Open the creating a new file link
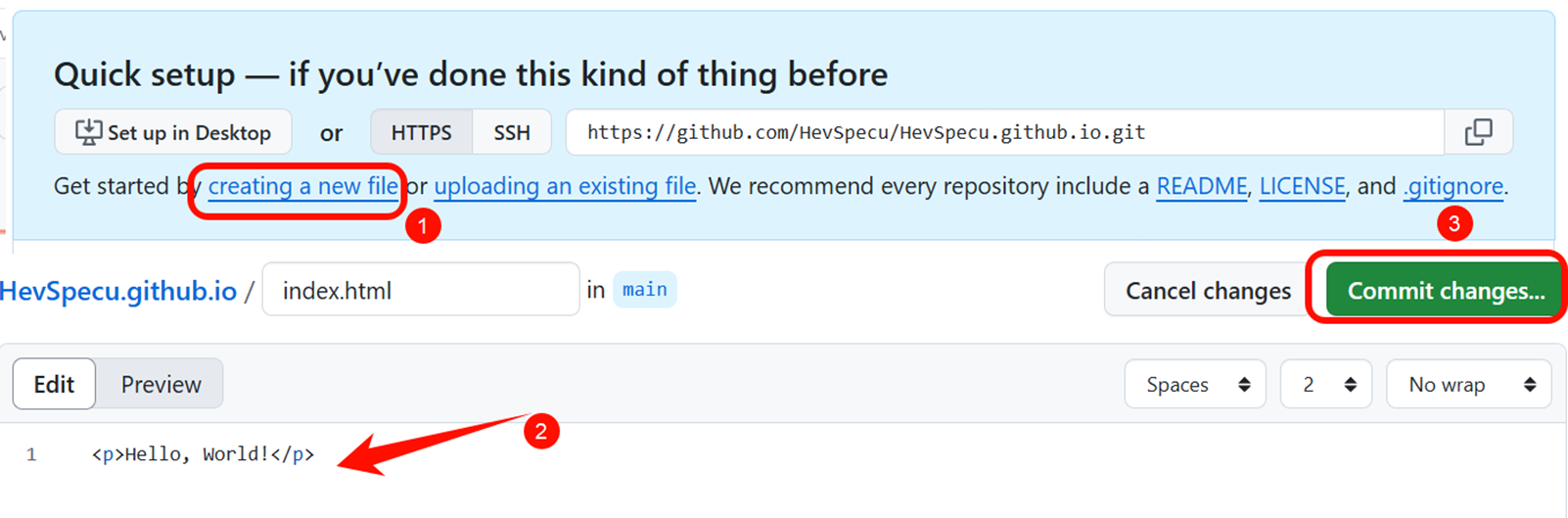 click(302, 186)
